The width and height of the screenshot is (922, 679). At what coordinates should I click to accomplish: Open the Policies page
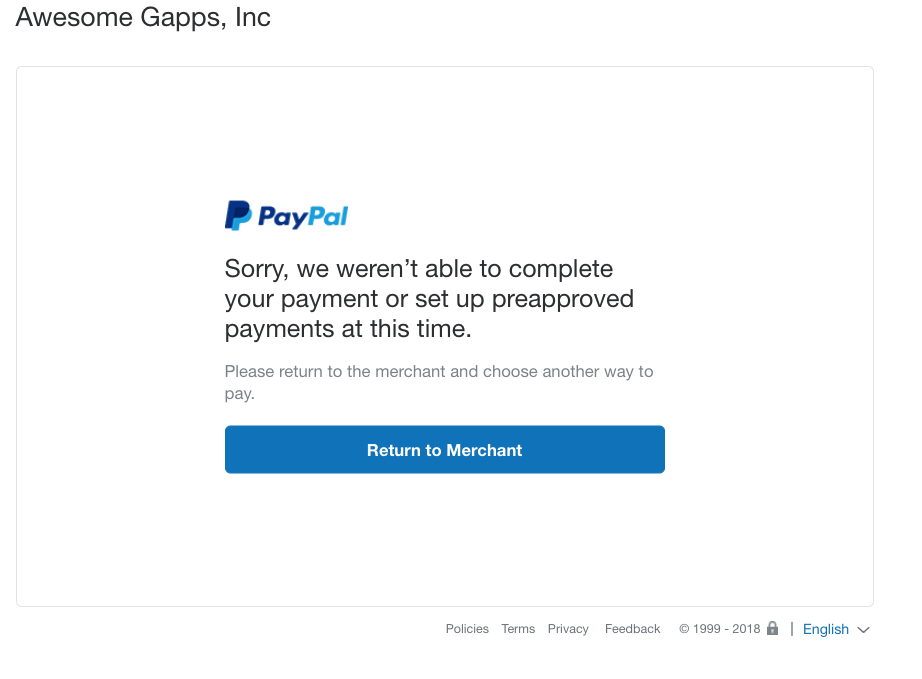466,629
